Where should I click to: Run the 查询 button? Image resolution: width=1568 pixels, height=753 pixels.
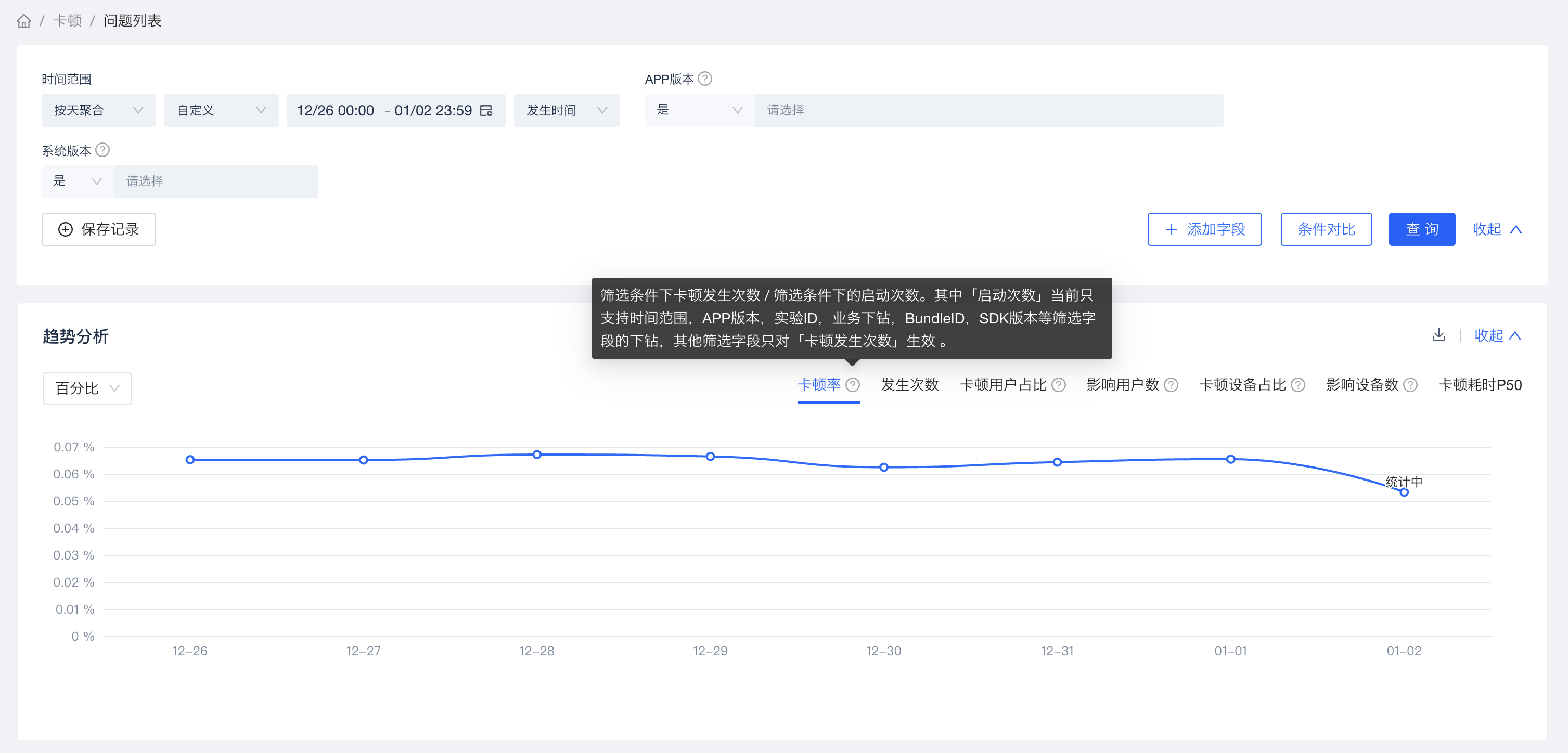[1422, 229]
